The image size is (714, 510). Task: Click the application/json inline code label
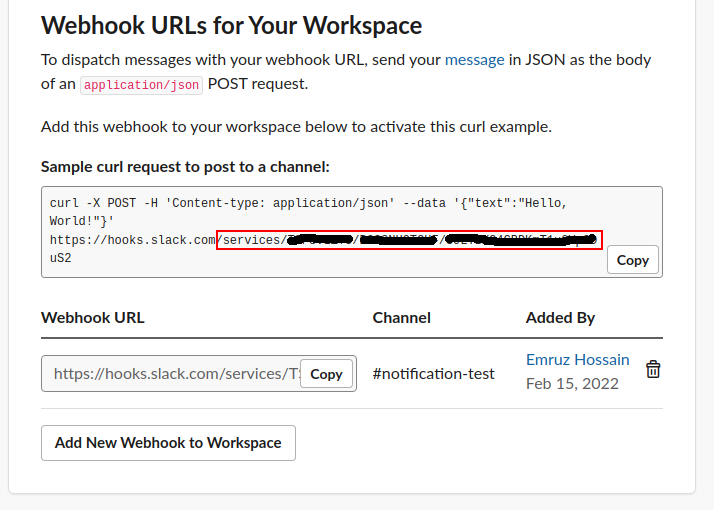[x=142, y=85]
